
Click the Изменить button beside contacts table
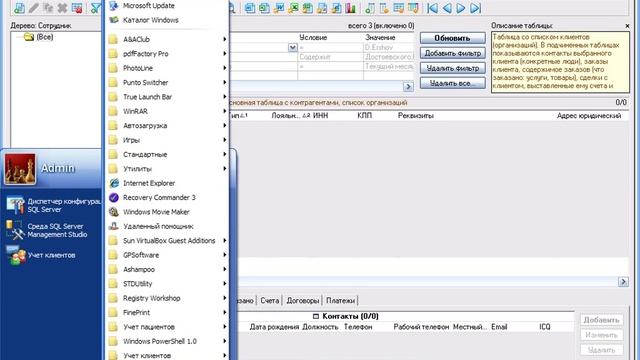coord(601,335)
